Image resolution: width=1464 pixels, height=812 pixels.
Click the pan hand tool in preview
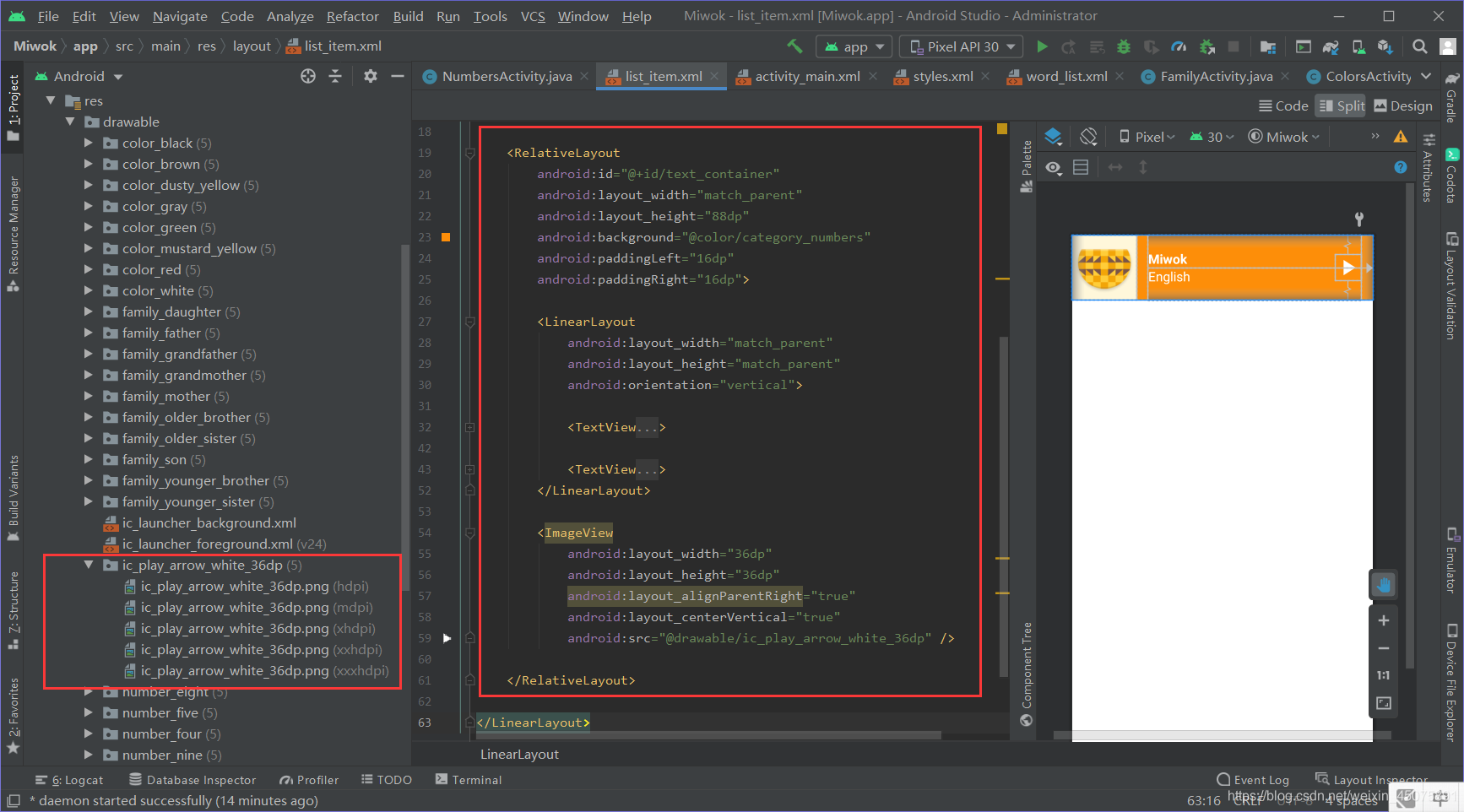tap(1383, 584)
